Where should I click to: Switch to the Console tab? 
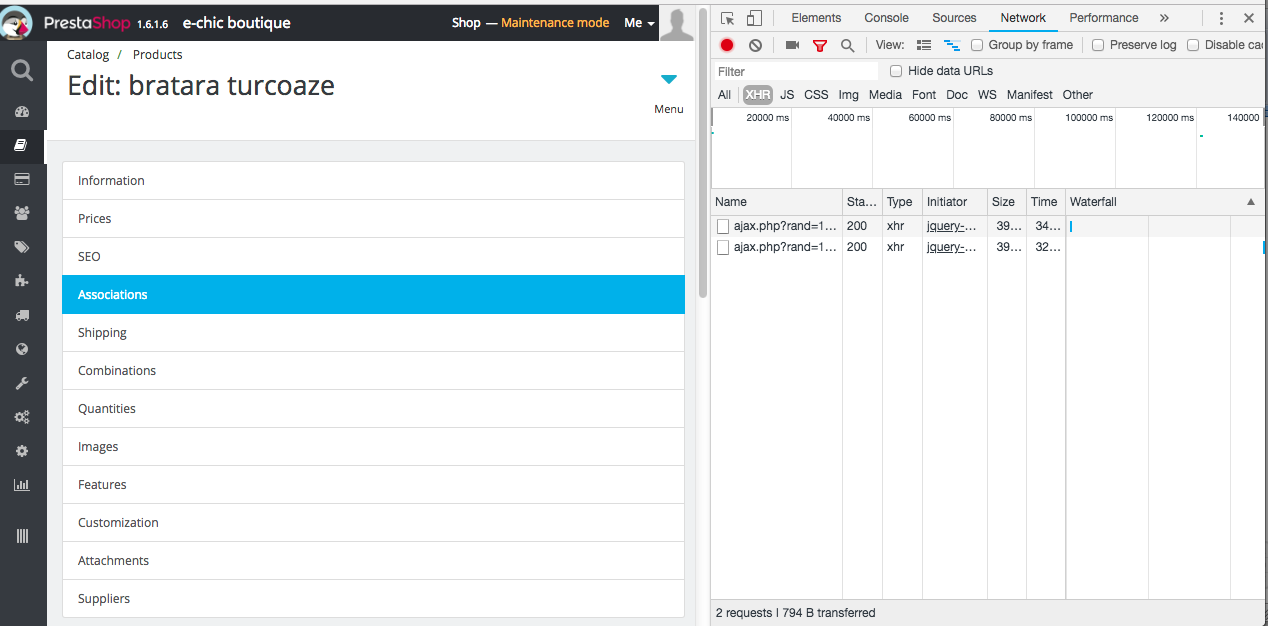pos(887,18)
